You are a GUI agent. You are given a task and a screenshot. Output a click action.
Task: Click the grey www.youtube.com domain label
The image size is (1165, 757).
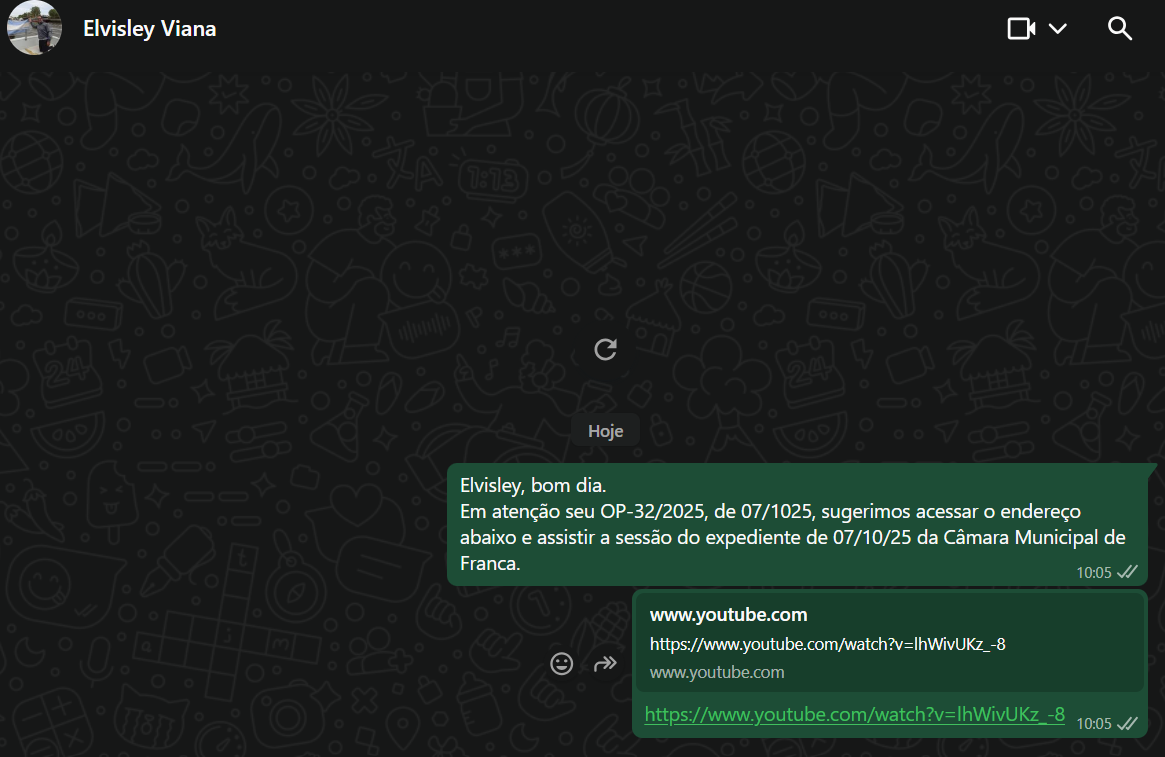pyautogui.click(x=717, y=672)
